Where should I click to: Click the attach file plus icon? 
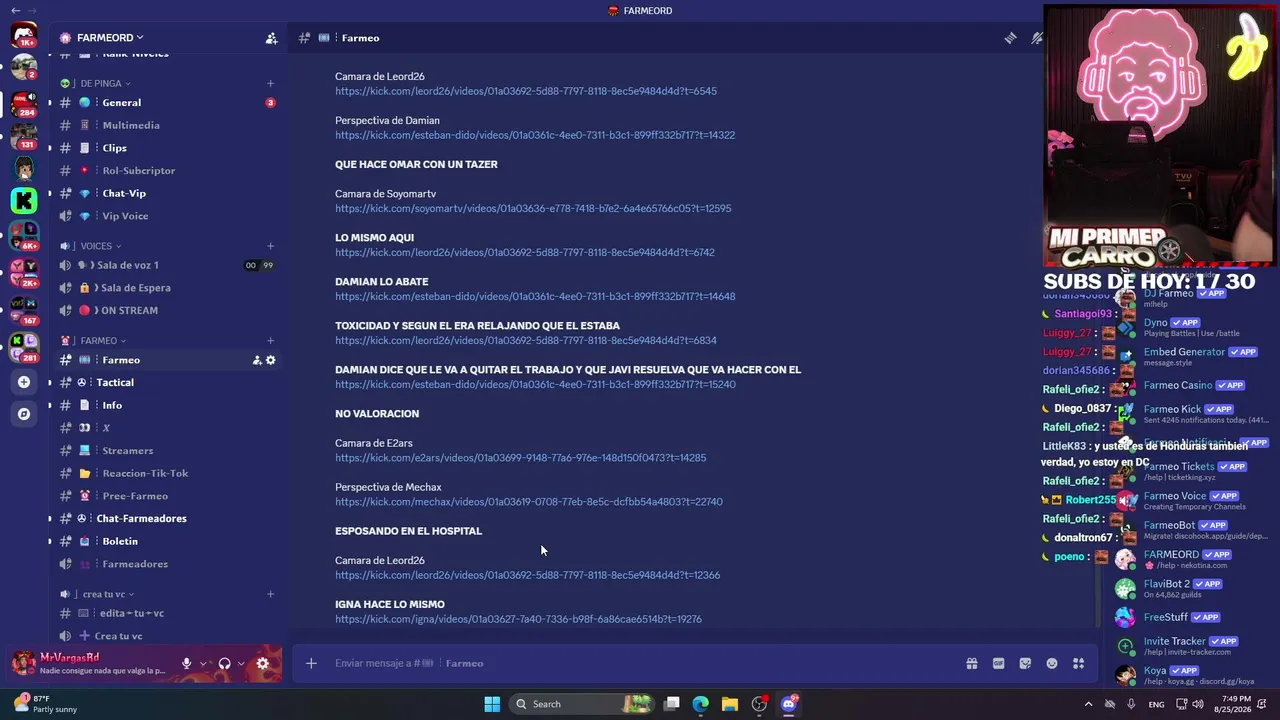pos(311,663)
